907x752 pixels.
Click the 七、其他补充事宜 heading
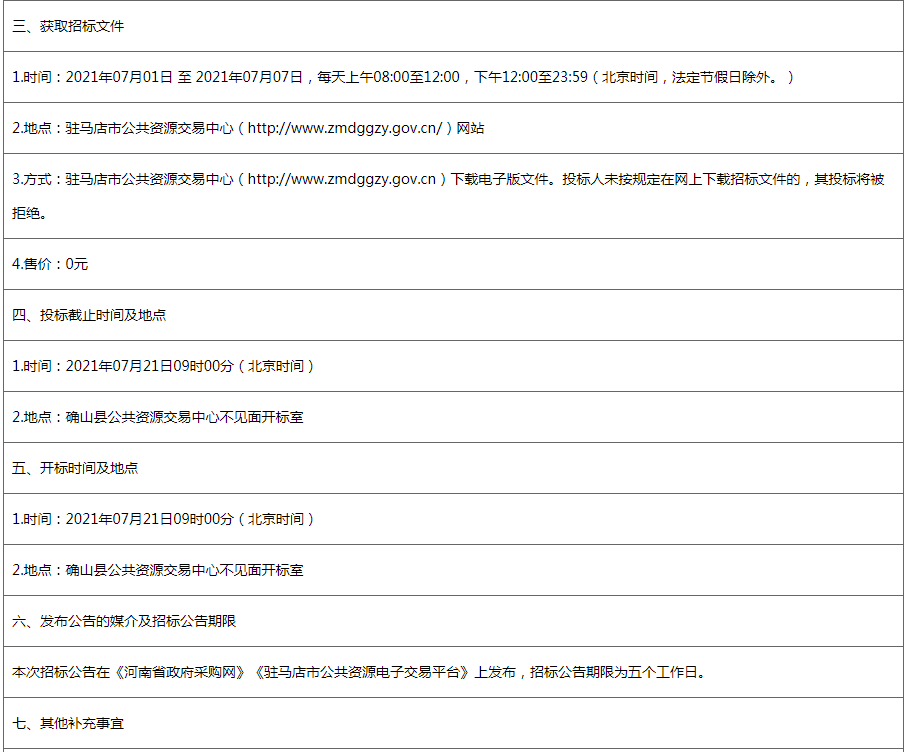coord(68,723)
